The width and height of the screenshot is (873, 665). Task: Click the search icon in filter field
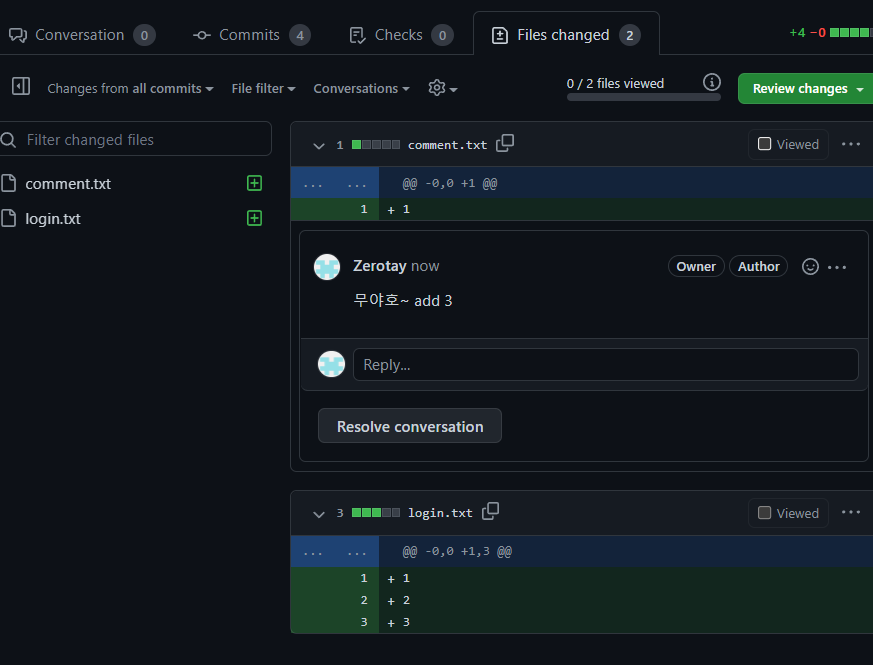click(8, 139)
